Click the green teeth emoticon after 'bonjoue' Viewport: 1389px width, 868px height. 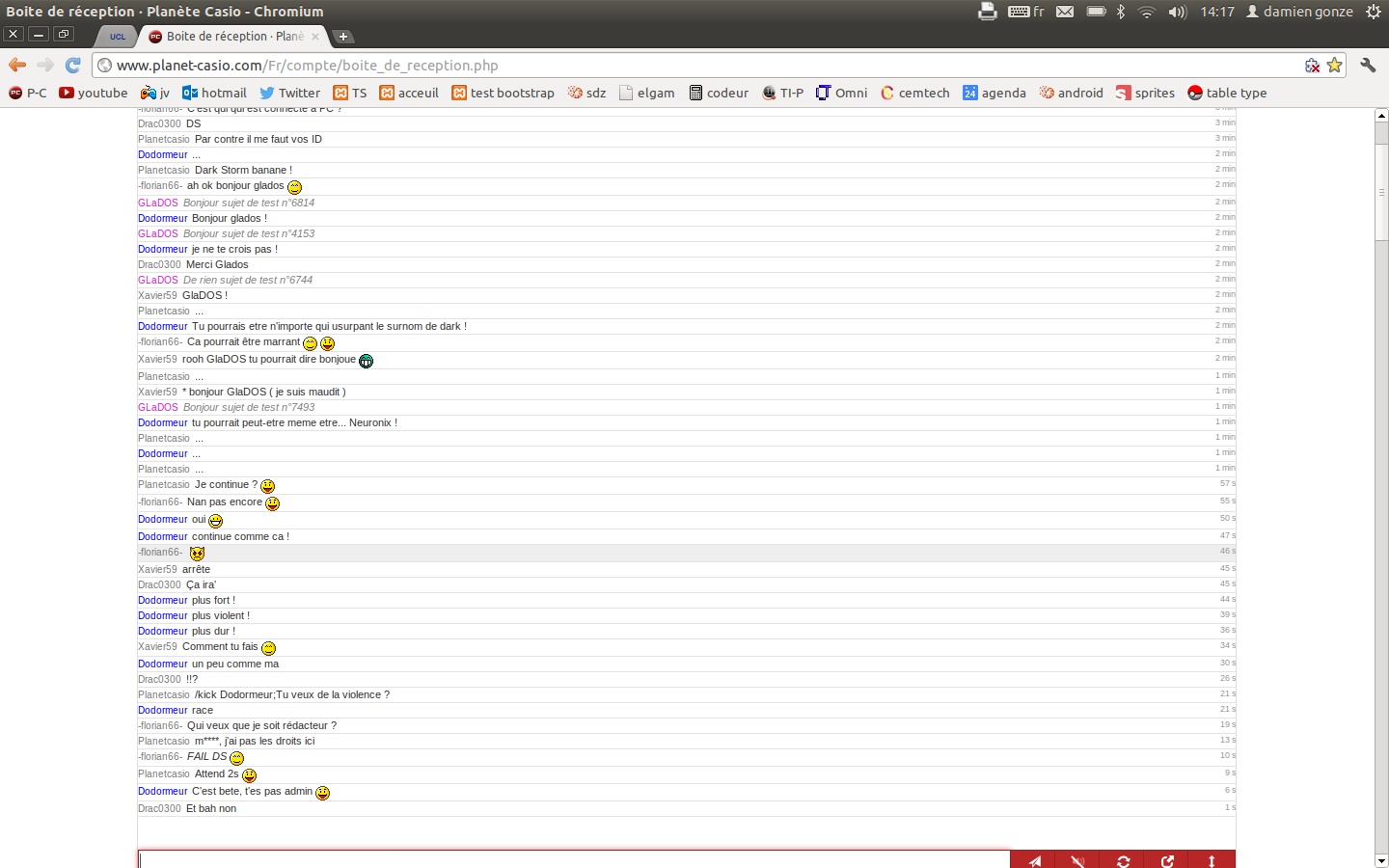tap(366, 361)
